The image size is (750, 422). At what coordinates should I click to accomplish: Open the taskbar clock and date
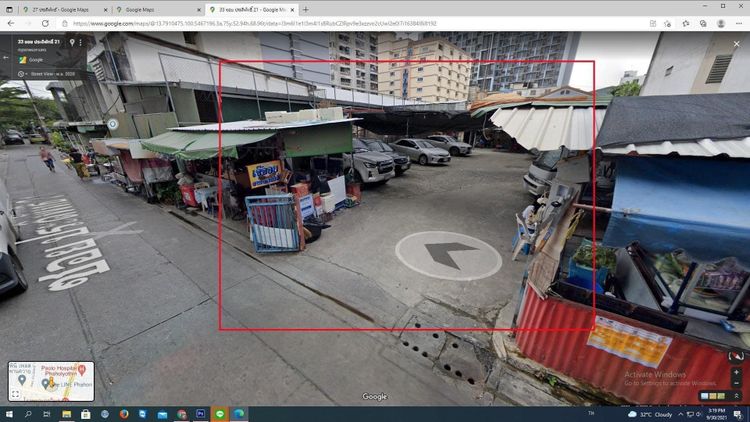pyautogui.click(x=717, y=414)
